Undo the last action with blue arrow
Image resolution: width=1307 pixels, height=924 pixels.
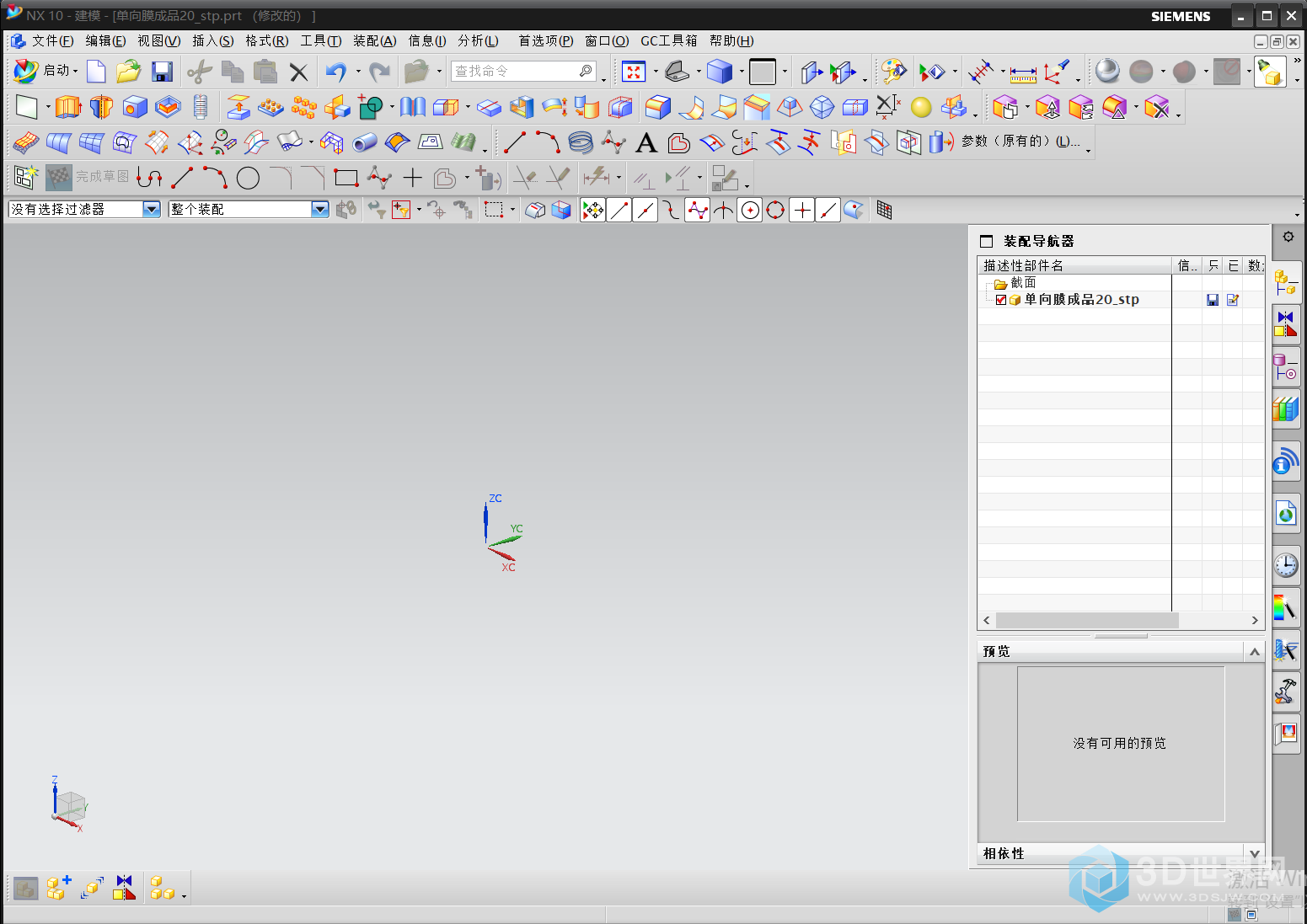pos(336,72)
